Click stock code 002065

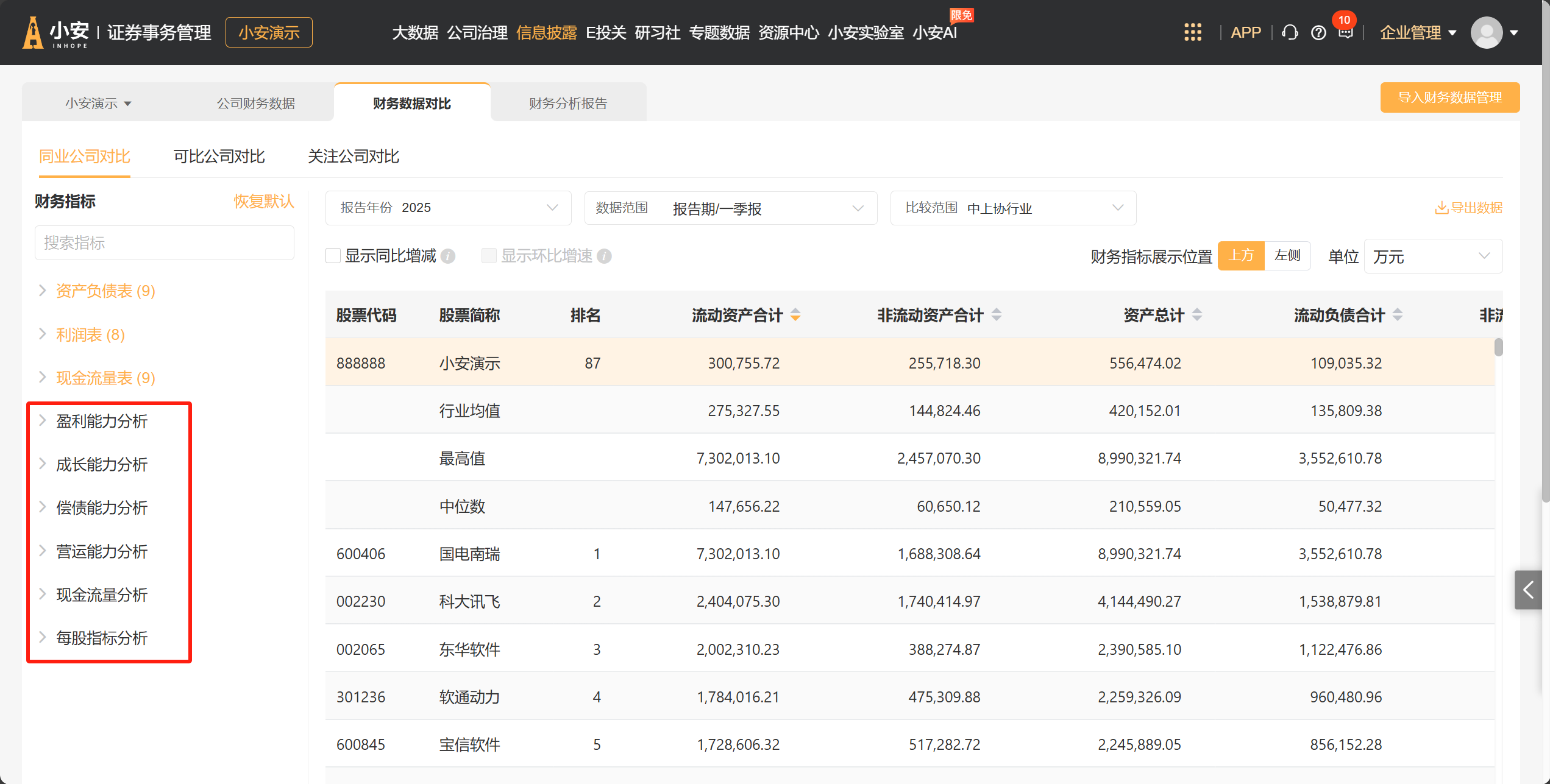(x=361, y=649)
